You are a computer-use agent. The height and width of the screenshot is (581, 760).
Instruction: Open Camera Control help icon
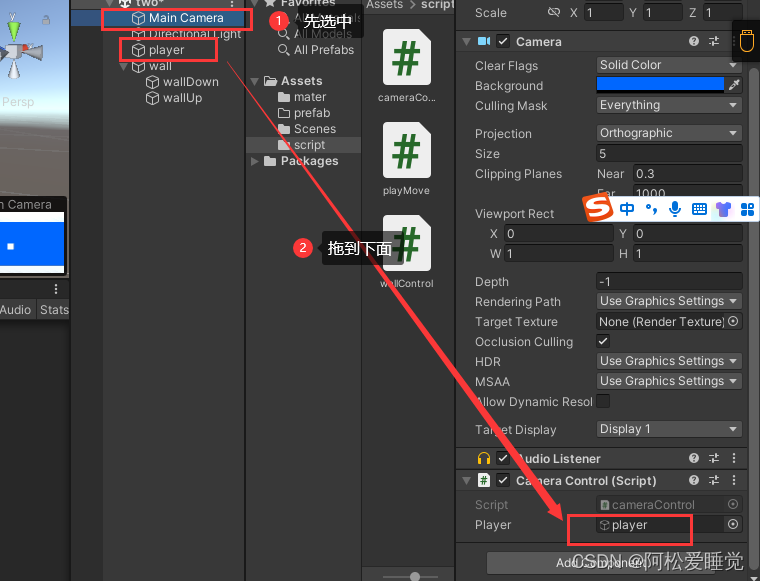coord(694,480)
